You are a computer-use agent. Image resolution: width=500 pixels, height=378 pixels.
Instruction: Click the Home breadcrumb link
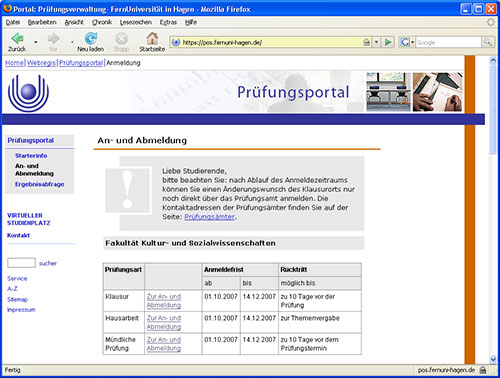click(14, 63)
